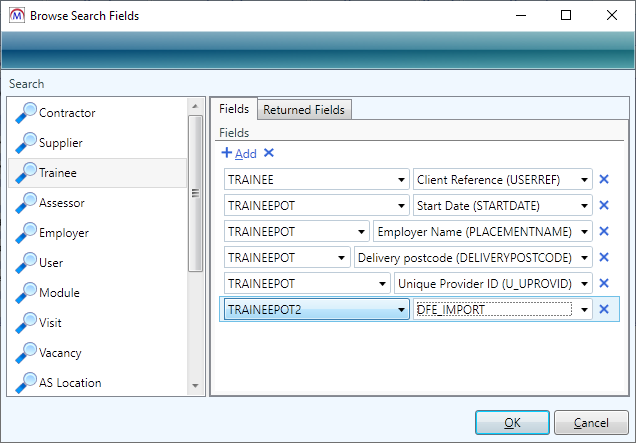Viewport: 636px width, 443px height.
Task: Click the OK button
Action: 511,422
